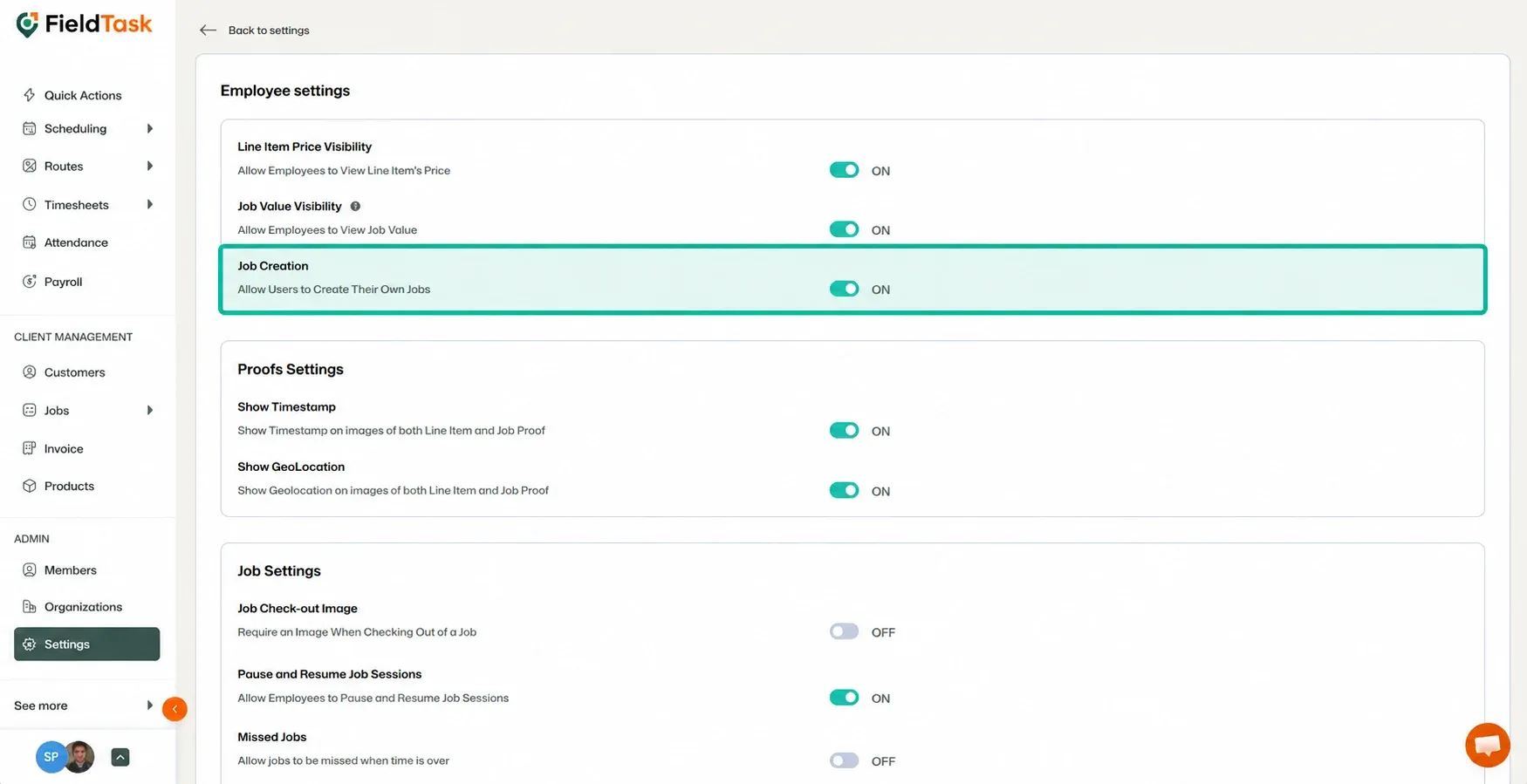Click the Customers person icon
Viewport: 1527px width, 784px height.
pyautogui.click(x=30, y=372)
